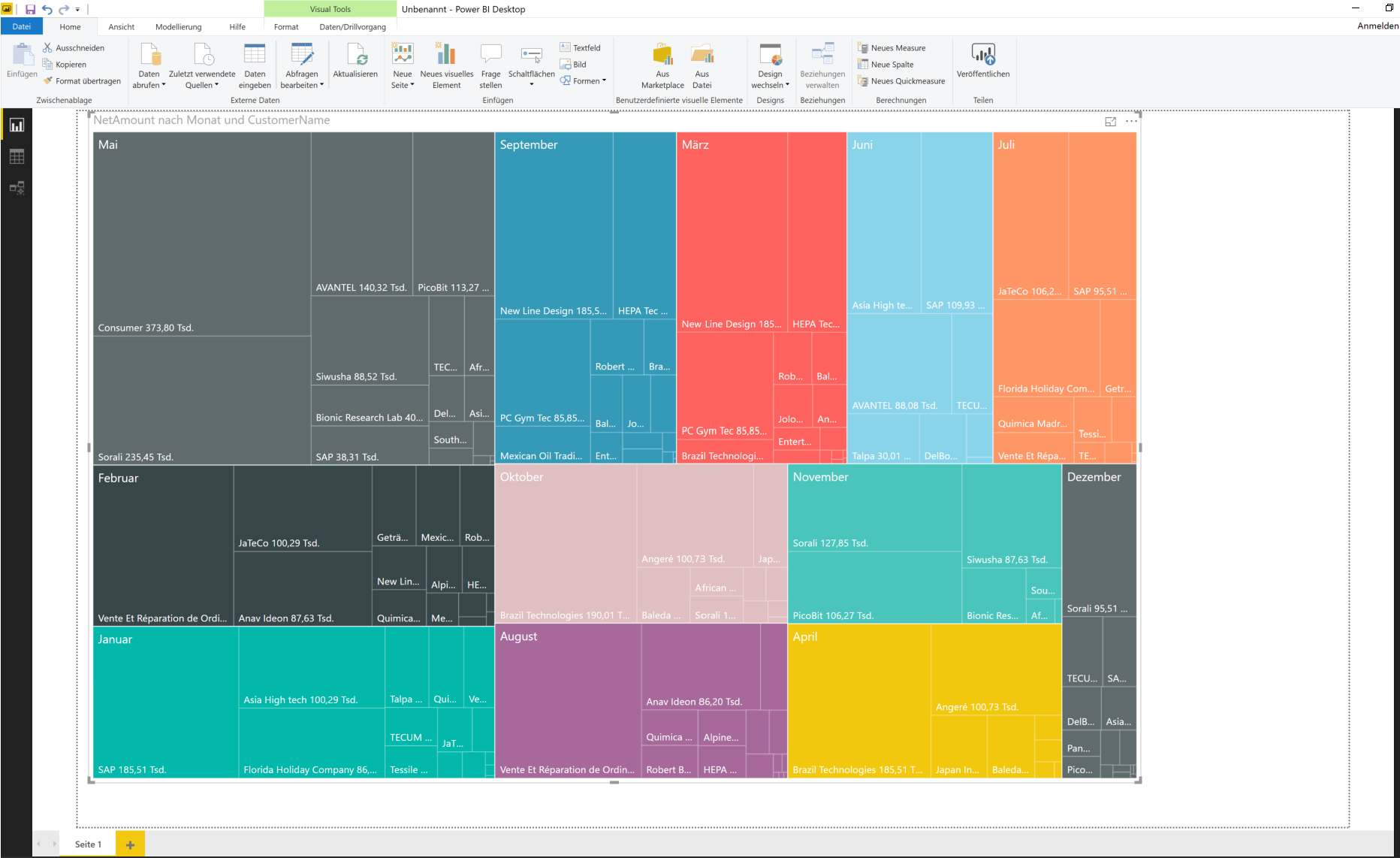1400x858 pixels.
Task: Select the Sorali 235,45 Tsd. tile in Mai
Action: [202, 400]
